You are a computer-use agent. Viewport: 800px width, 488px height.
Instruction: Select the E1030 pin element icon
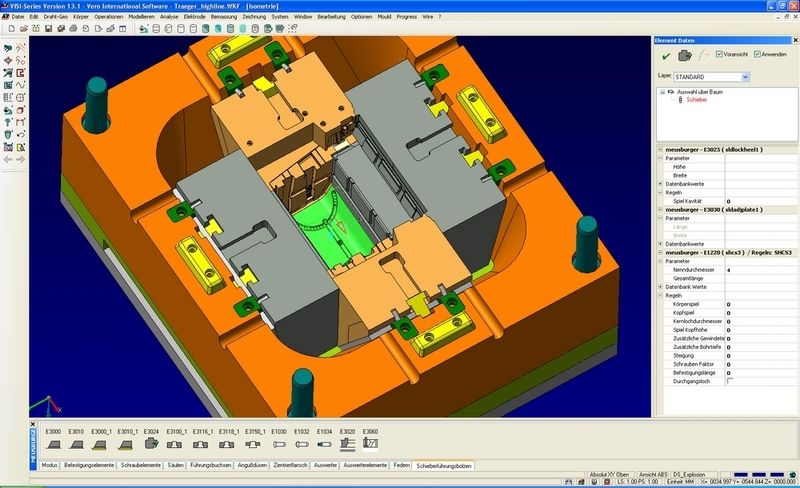pos(279,445)
